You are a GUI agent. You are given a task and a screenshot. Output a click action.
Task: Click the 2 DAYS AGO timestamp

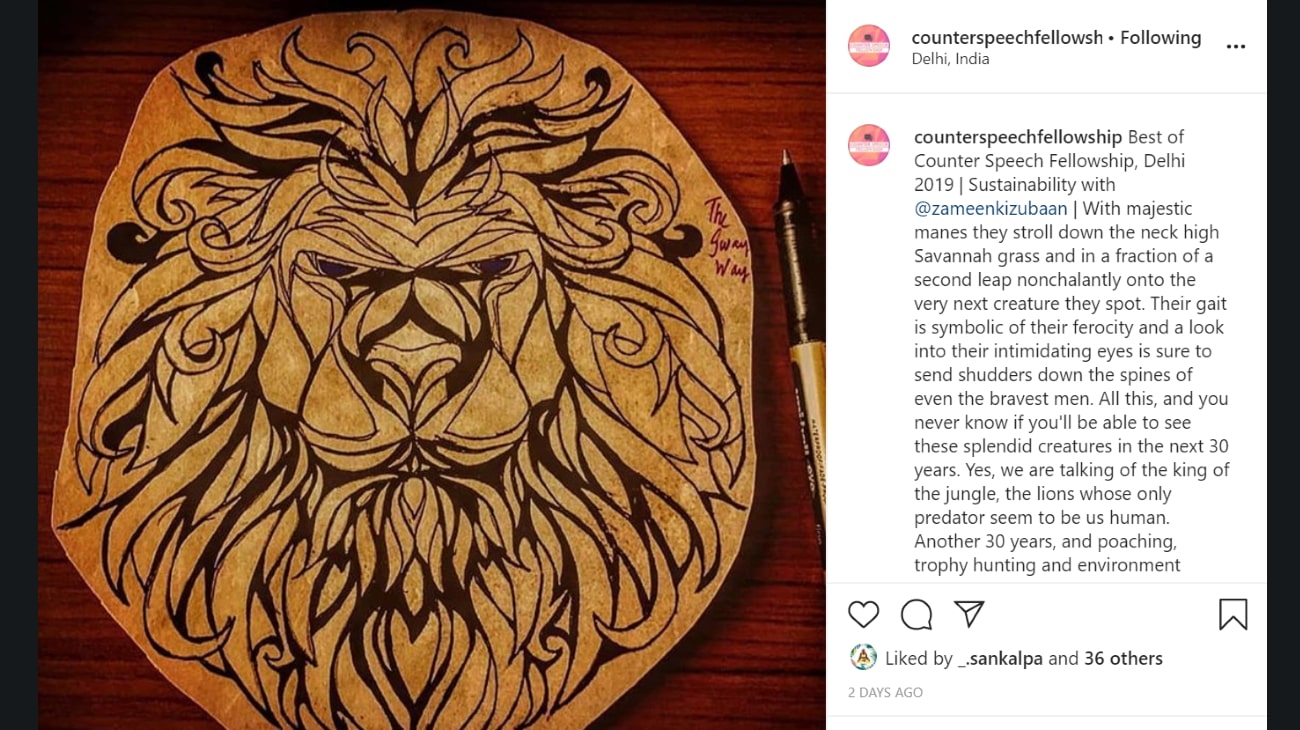885,692
